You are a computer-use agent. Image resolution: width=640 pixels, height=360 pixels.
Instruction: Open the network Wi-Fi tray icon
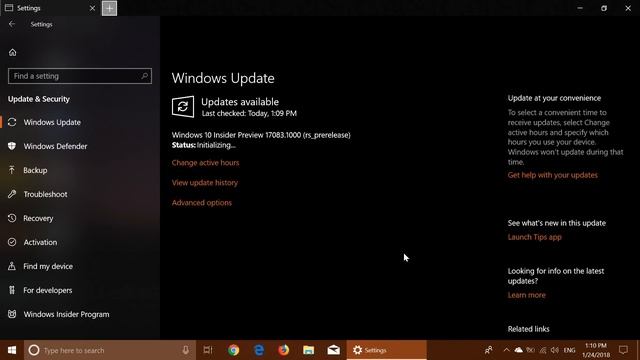click(x=542, y=350)
